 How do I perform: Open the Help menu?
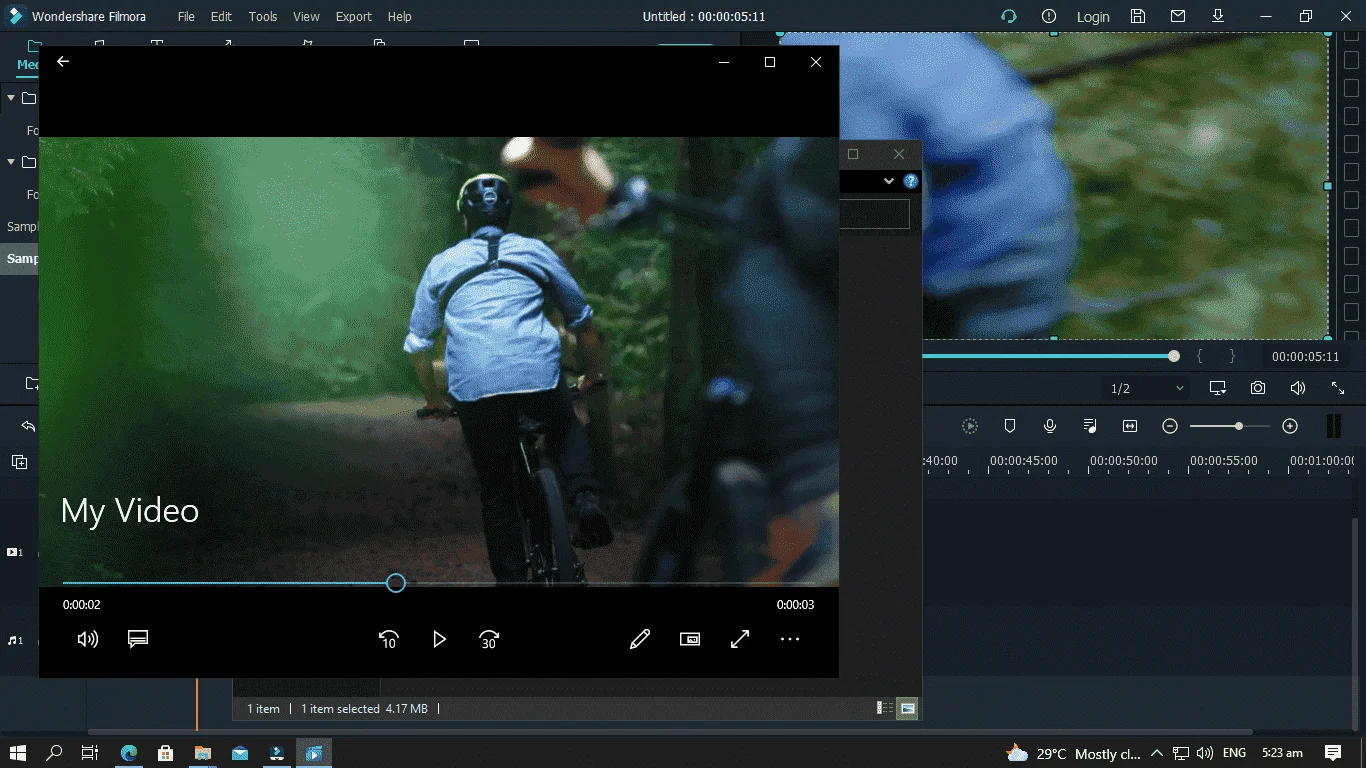[399, 17]
